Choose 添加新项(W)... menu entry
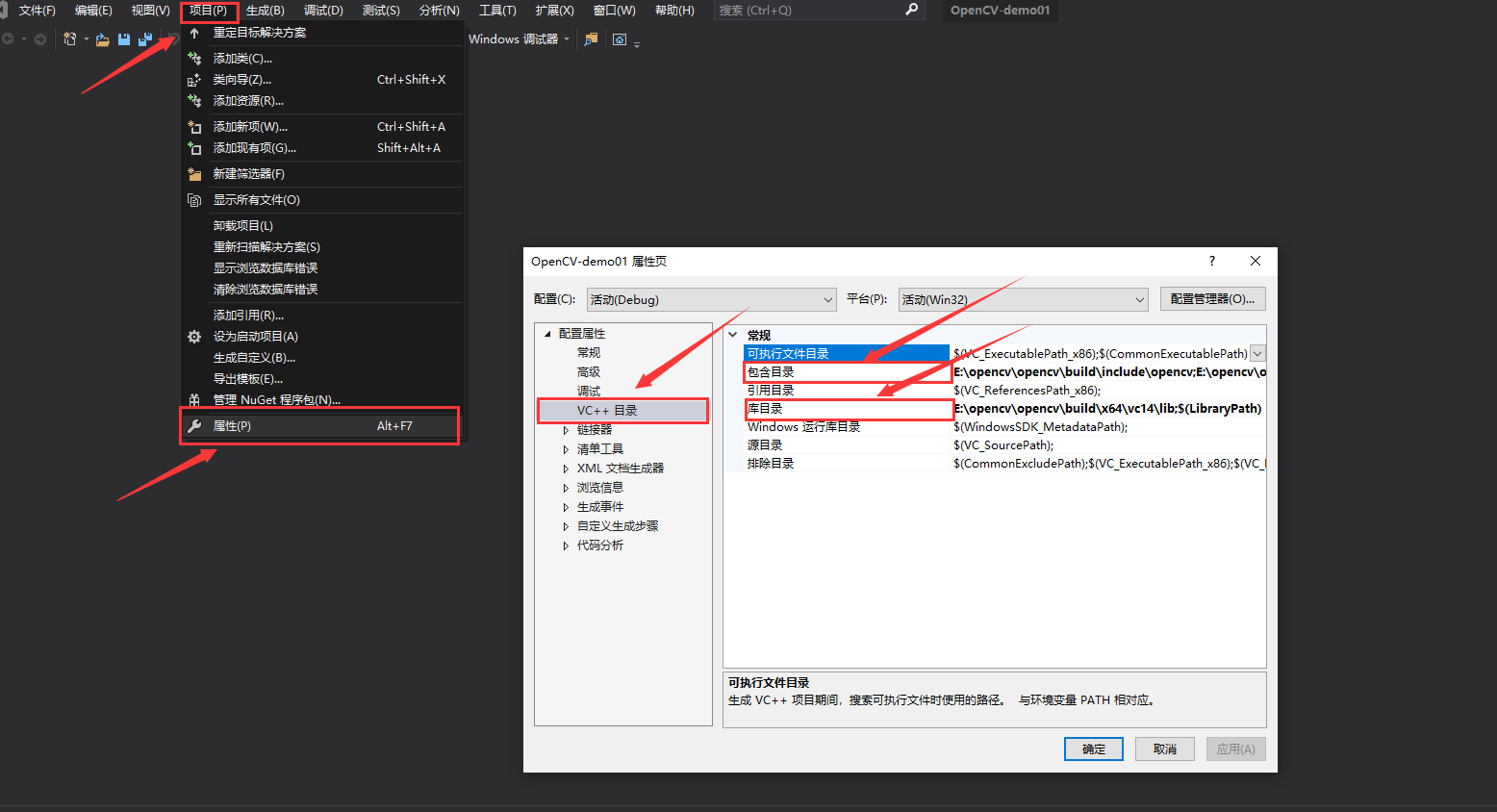This screenshot has height=812, width=1497. point(322,127)
